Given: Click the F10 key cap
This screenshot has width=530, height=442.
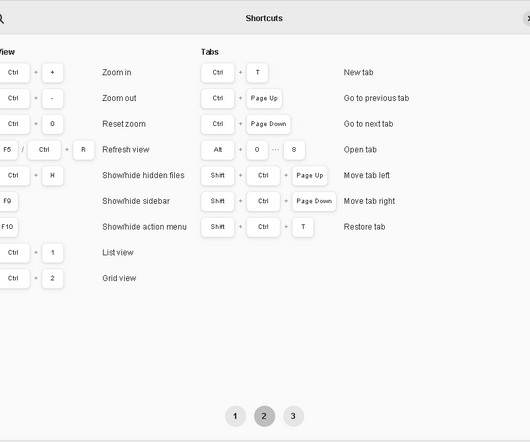Looking at the screenshot, I should (x=7, y=227).
